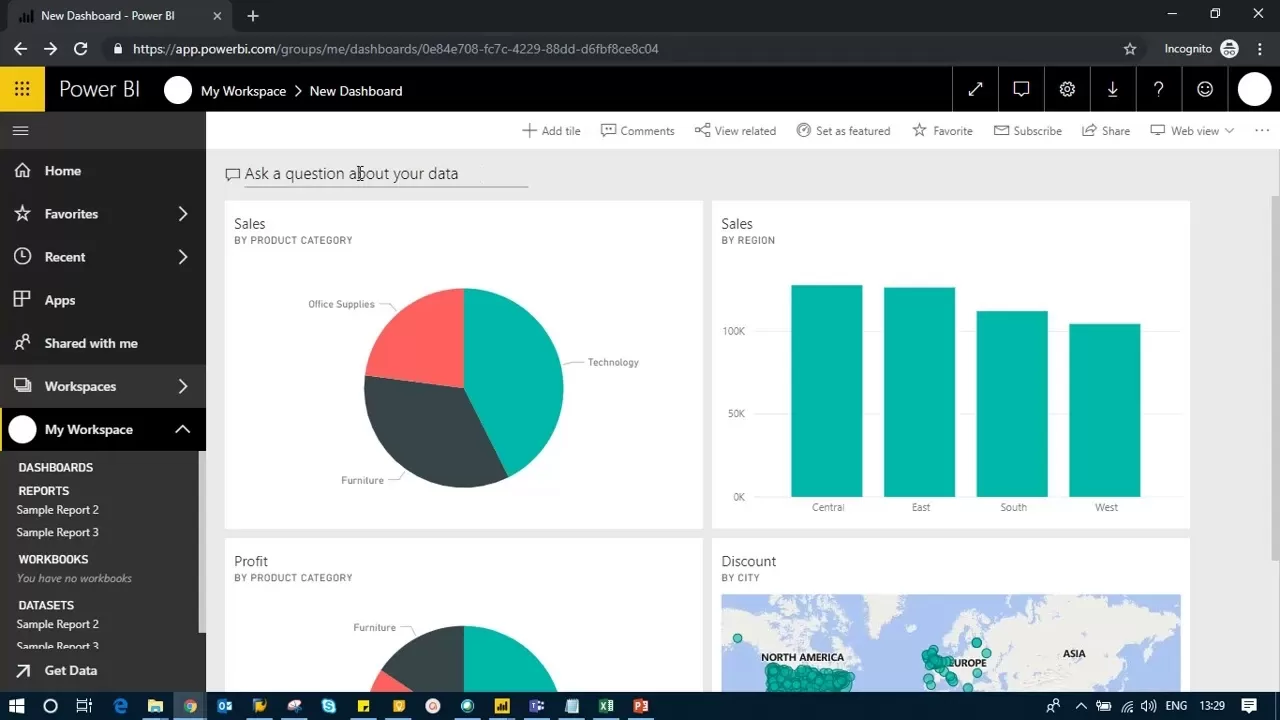The width and height of the screenshot is (1280, 720).
Task: Set the dashboard as featured
Action: [843, 130]
